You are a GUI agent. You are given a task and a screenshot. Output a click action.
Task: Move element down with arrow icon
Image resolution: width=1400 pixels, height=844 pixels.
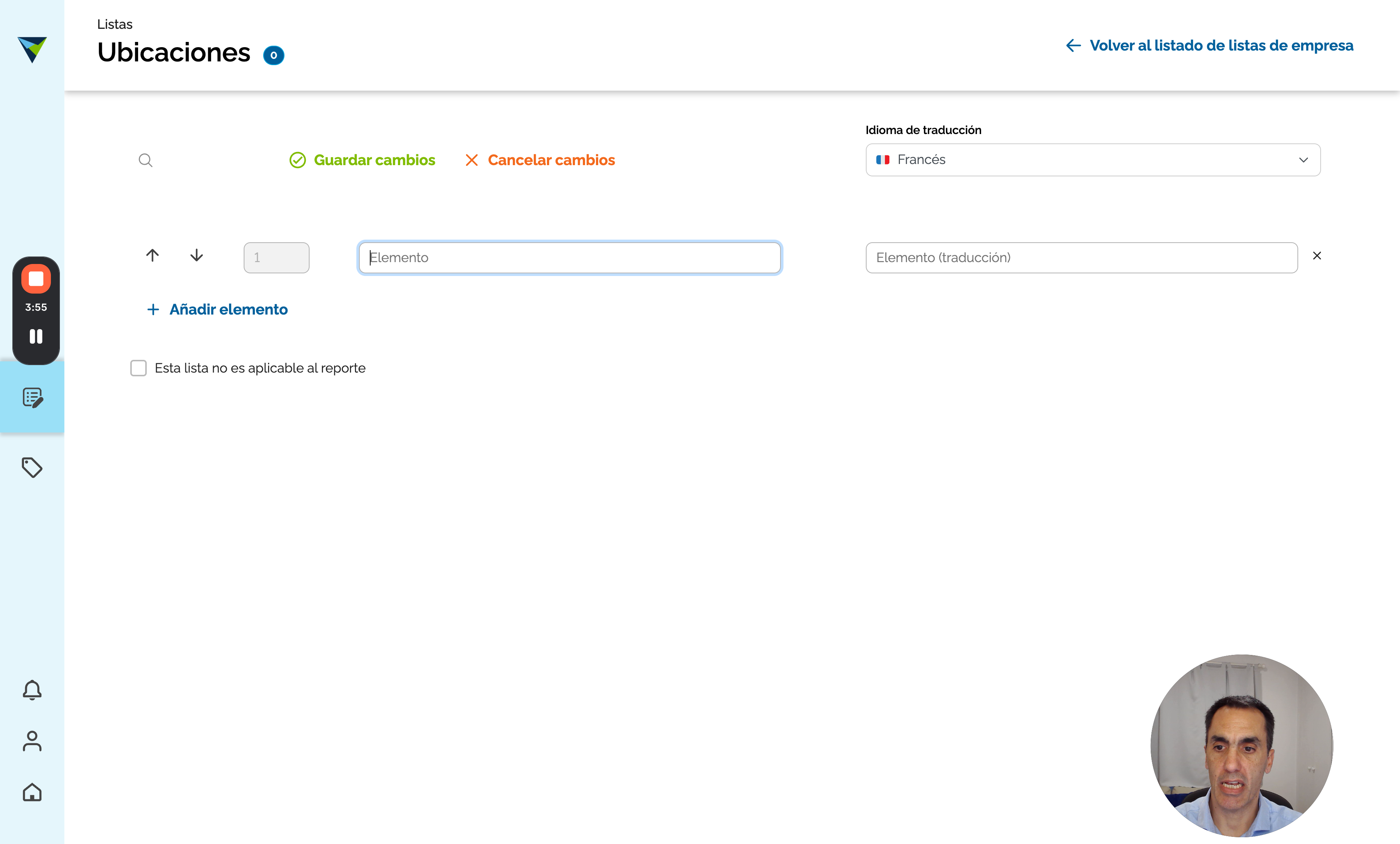tap(197, 255)
